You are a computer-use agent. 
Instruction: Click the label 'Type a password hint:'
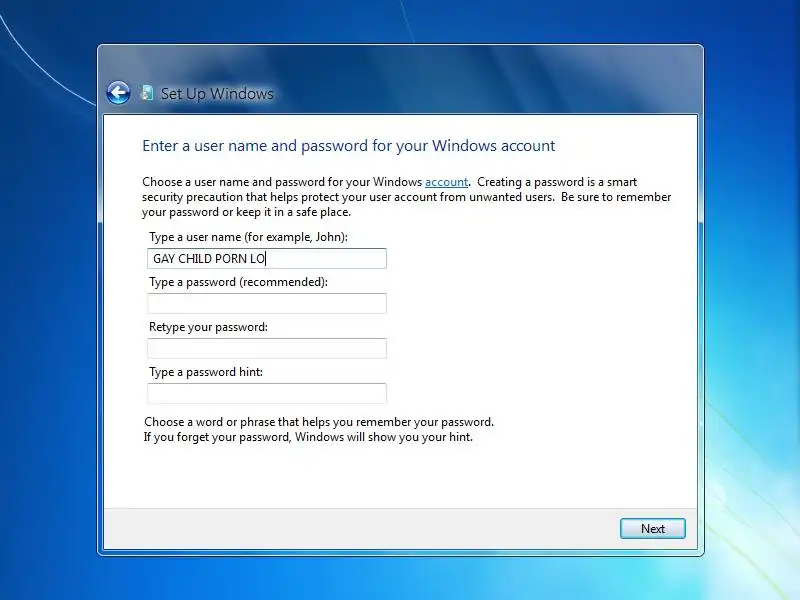point(206,372)
